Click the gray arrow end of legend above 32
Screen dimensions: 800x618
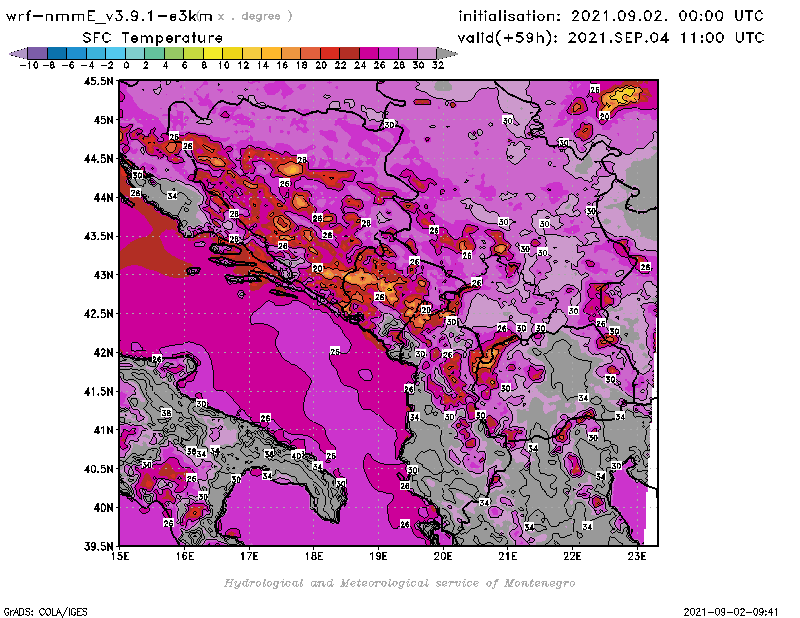(447, 53)
